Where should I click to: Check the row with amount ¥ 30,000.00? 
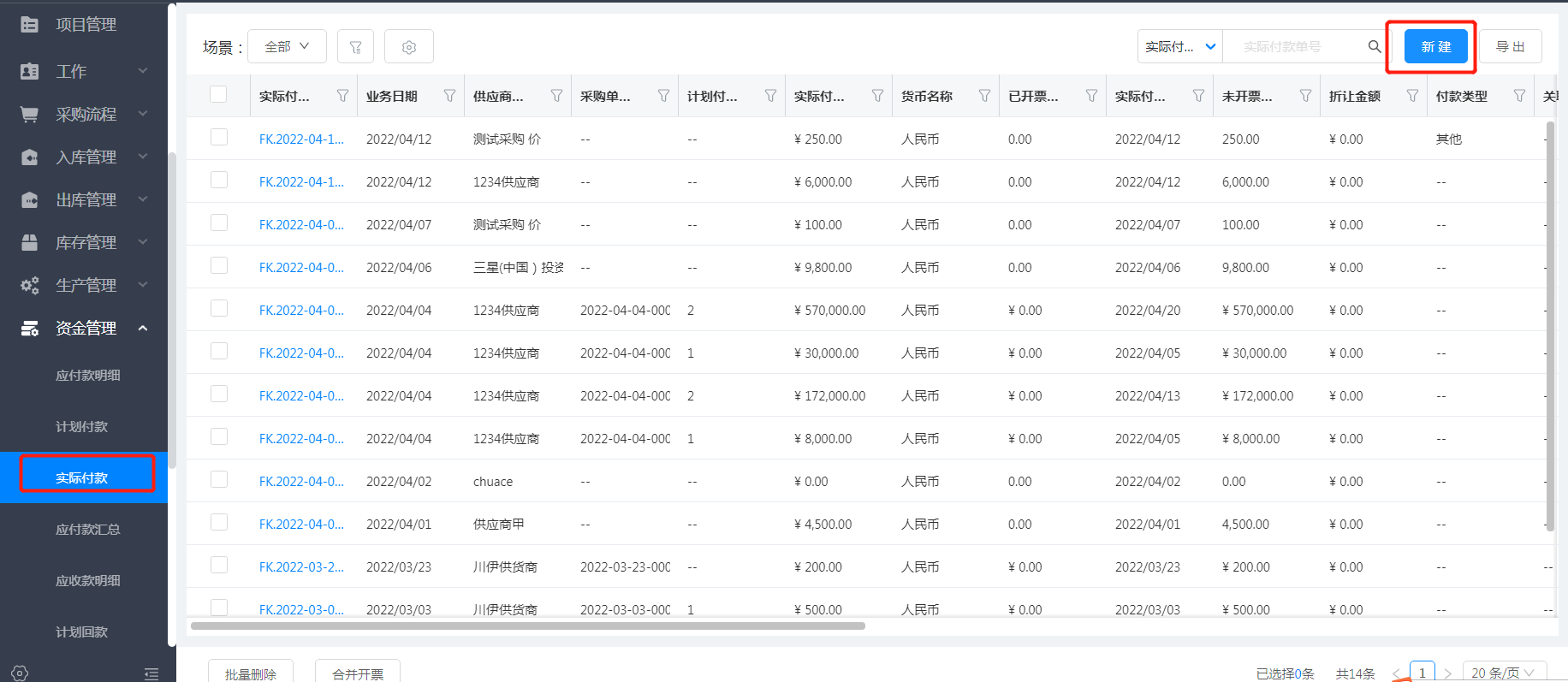pos(219,351)
